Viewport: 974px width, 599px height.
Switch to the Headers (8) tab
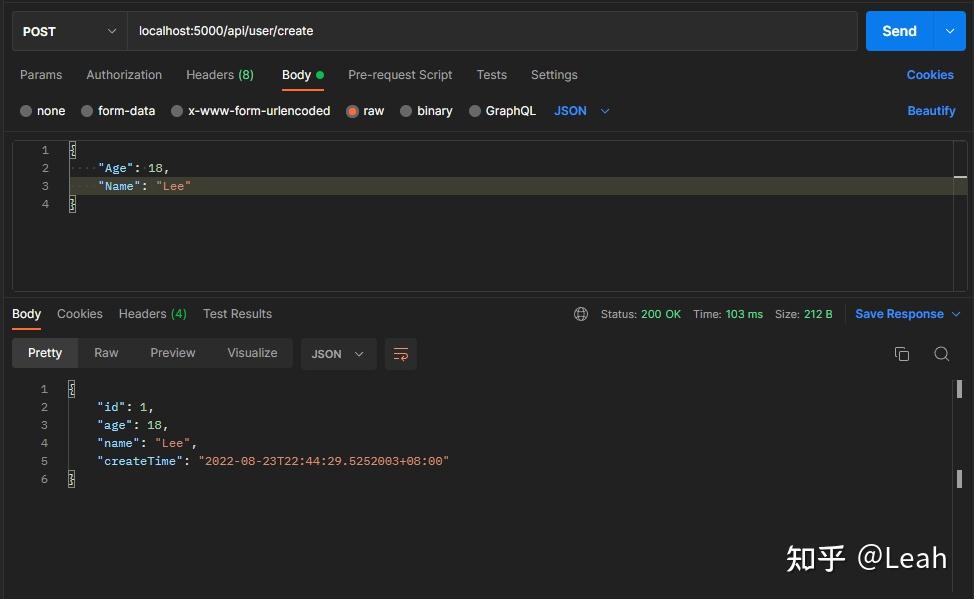click(219, 75)
